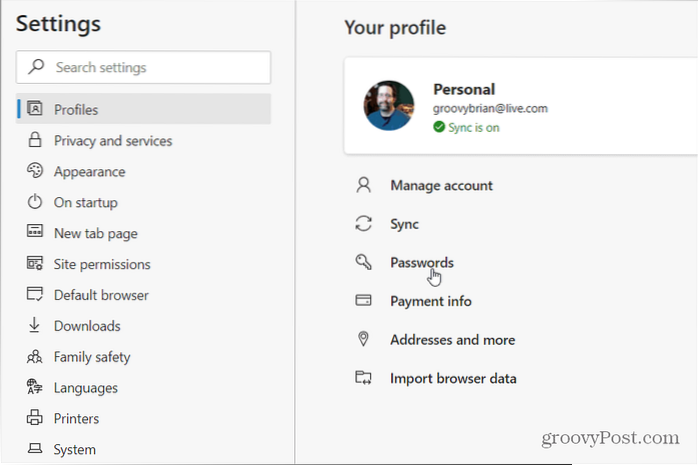
Task: Click the Search settings input field
Action: [x=150, y=68]
